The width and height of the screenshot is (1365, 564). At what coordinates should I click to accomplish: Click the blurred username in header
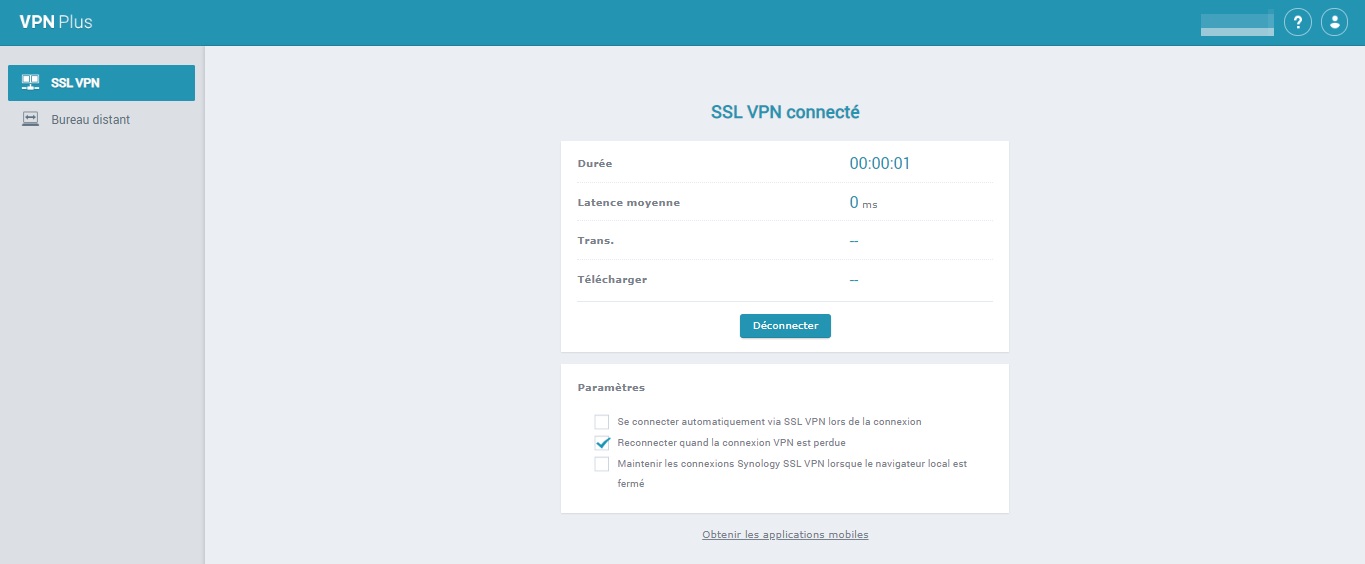(1237, 23)
